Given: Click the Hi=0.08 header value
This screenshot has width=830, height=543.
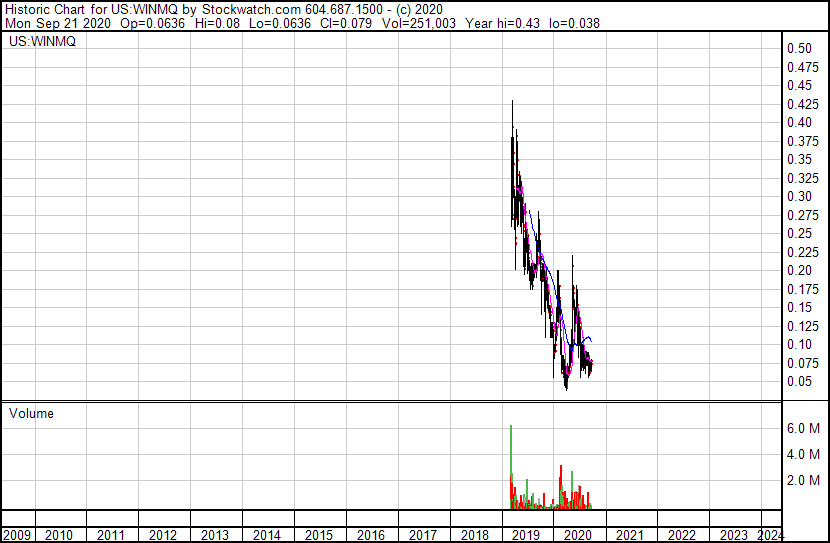Looking at the screenshot, I should pyautogui.click(x=217, y=23).
